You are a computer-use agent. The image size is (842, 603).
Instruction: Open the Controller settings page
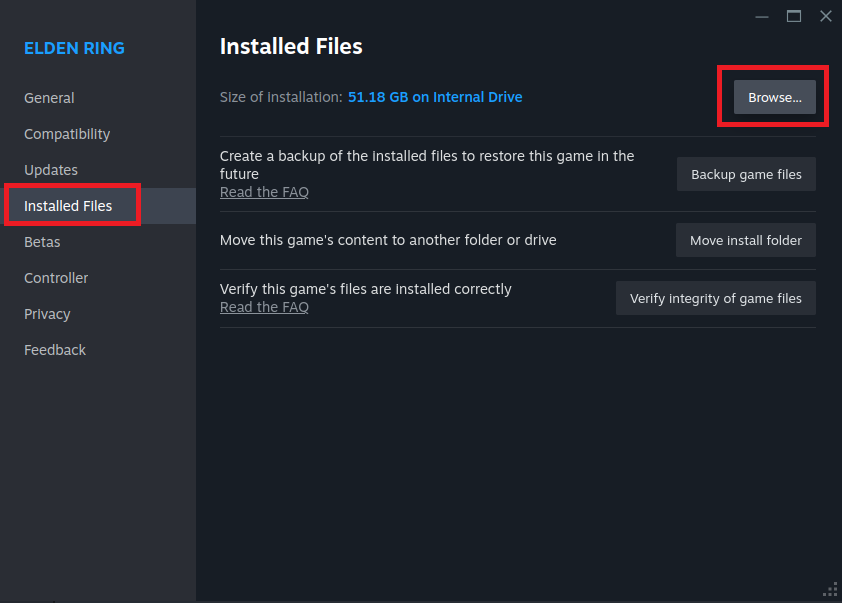56,278
